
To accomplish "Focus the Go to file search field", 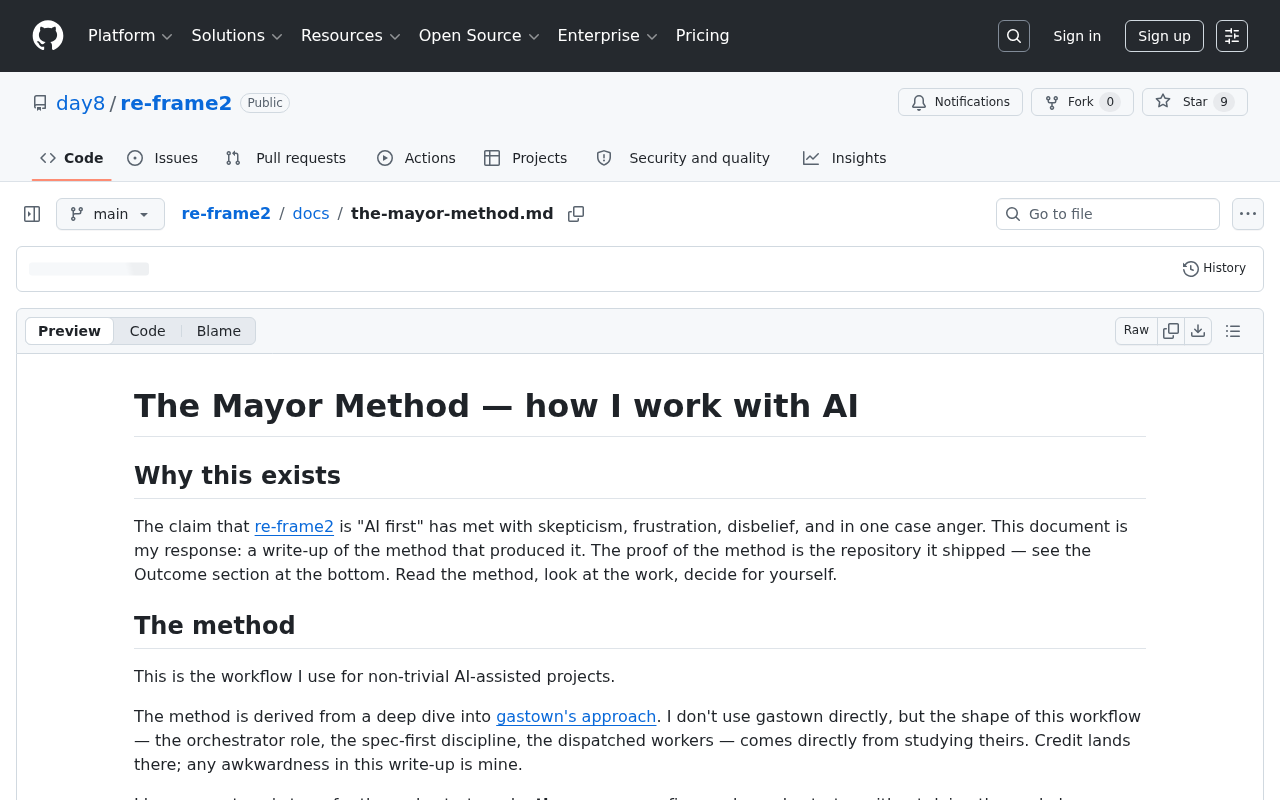I will pyautogui.click(x=1108, y=214).
